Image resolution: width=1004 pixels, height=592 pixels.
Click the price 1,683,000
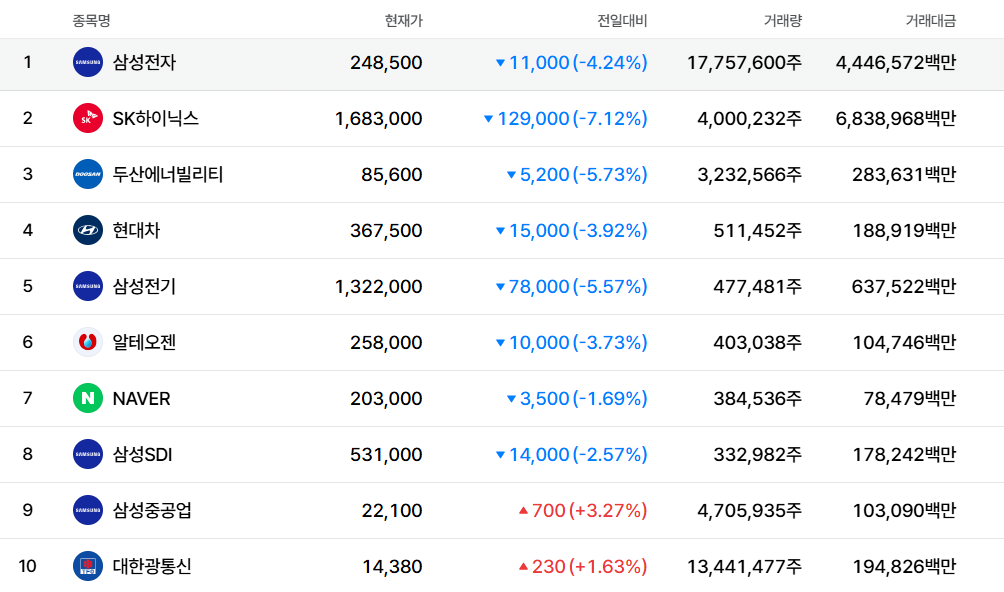[x=378, y=119]
